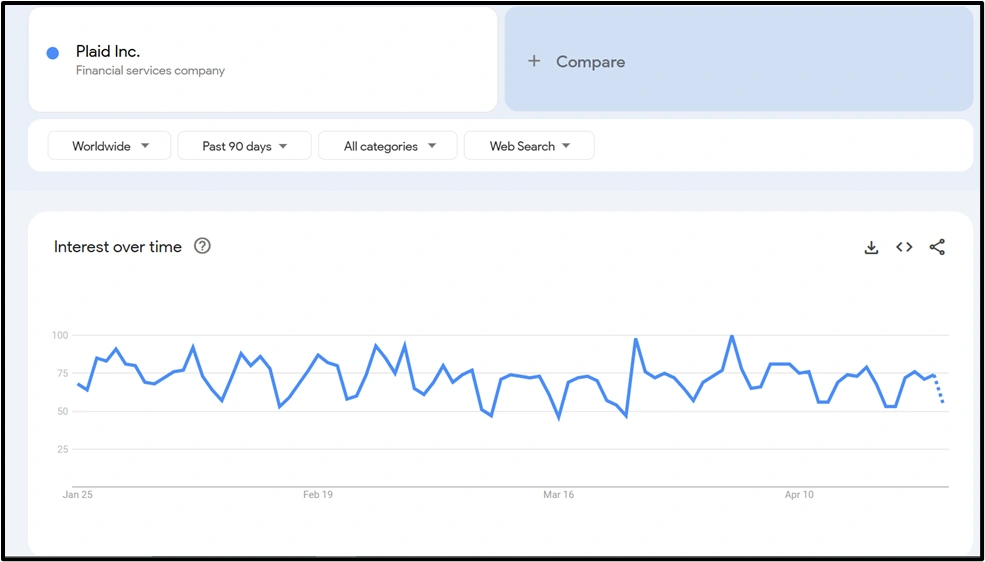Image resolution: width=985 pixels, height=562 pixels.
Task: Open the Web Search type dropdown
Action: (x=529, y=146)
